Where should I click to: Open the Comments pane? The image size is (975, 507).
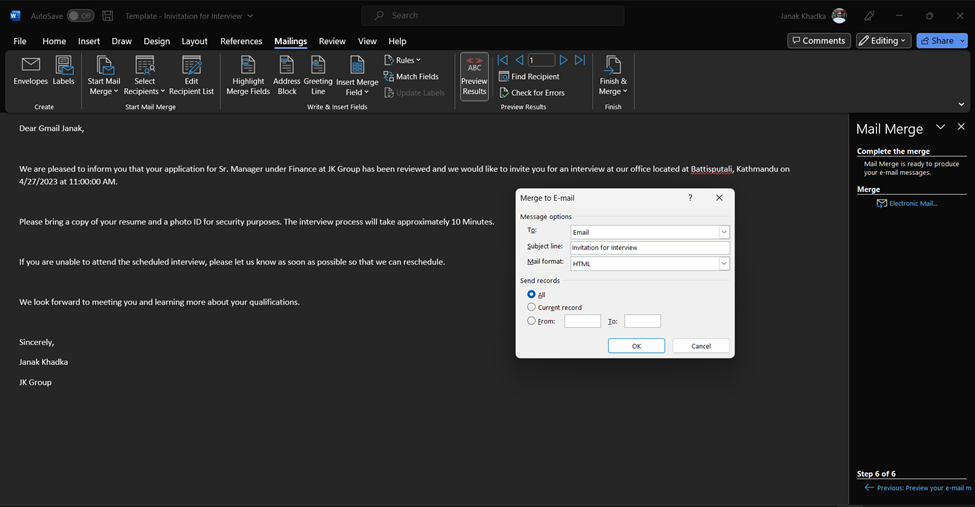(819, 40)
